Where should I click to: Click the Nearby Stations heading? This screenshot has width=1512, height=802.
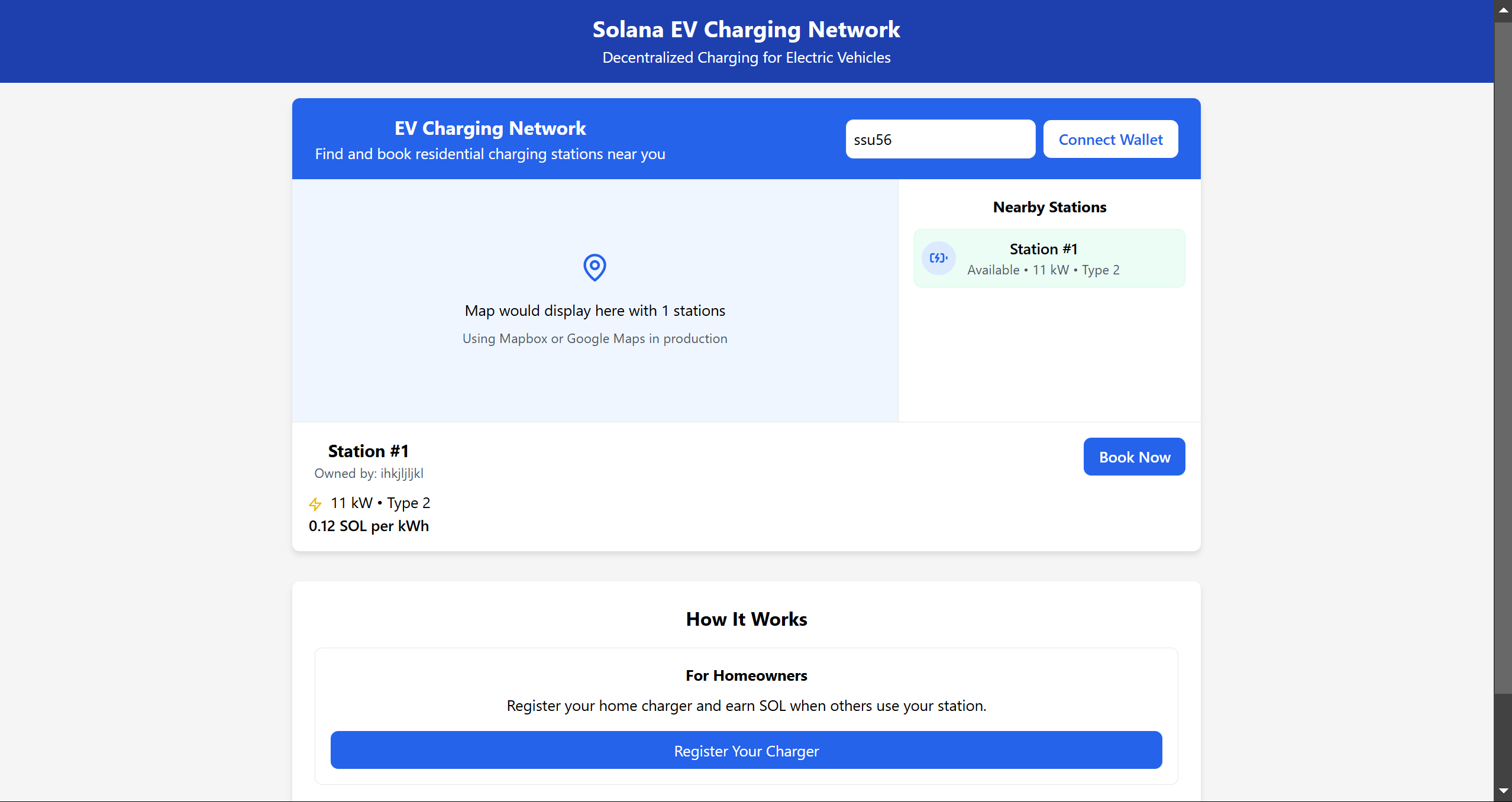click(1049, 207)
